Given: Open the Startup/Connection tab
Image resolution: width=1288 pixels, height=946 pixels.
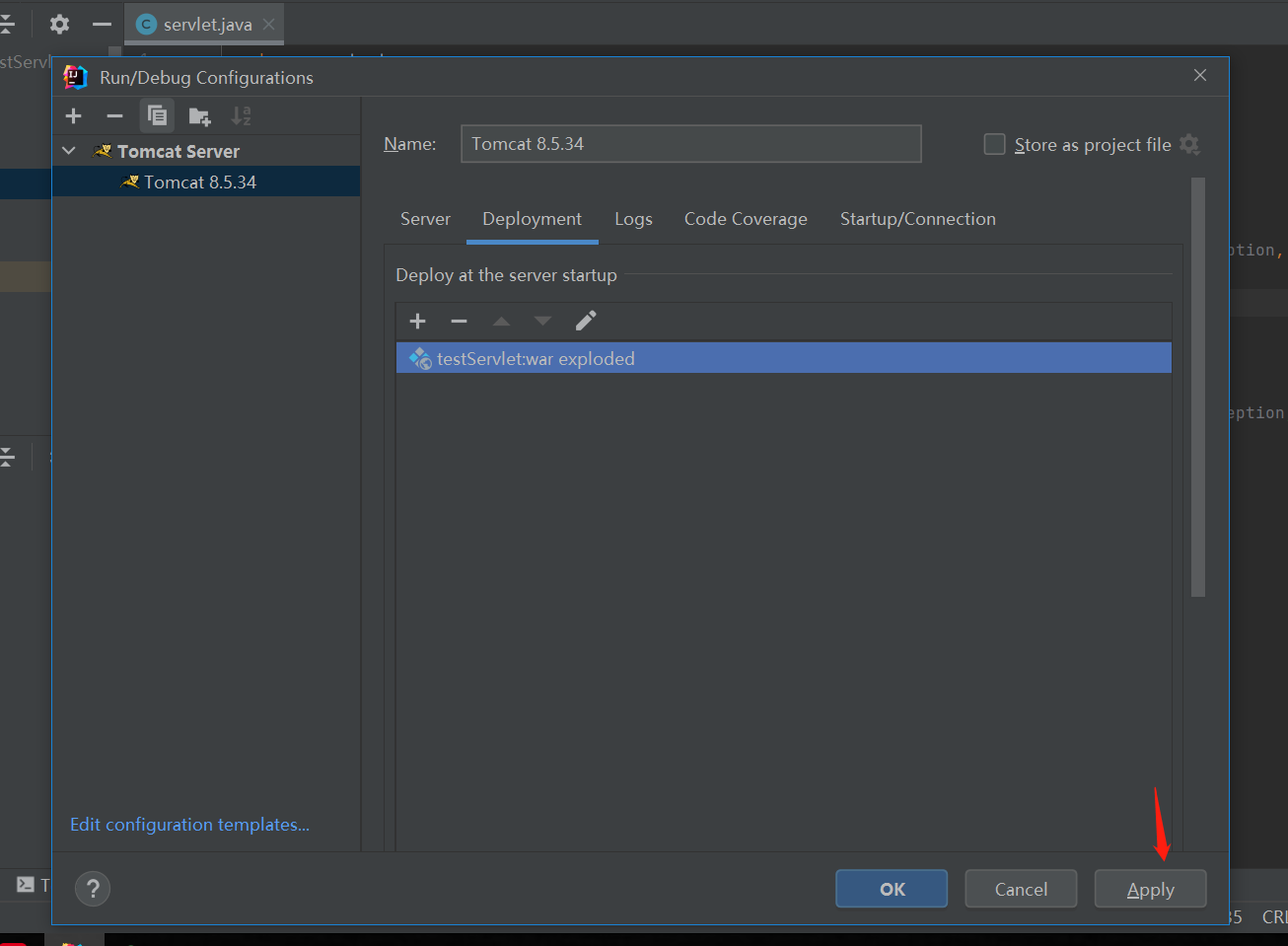Looking at the screenshot, I should [x=917, y=219].
